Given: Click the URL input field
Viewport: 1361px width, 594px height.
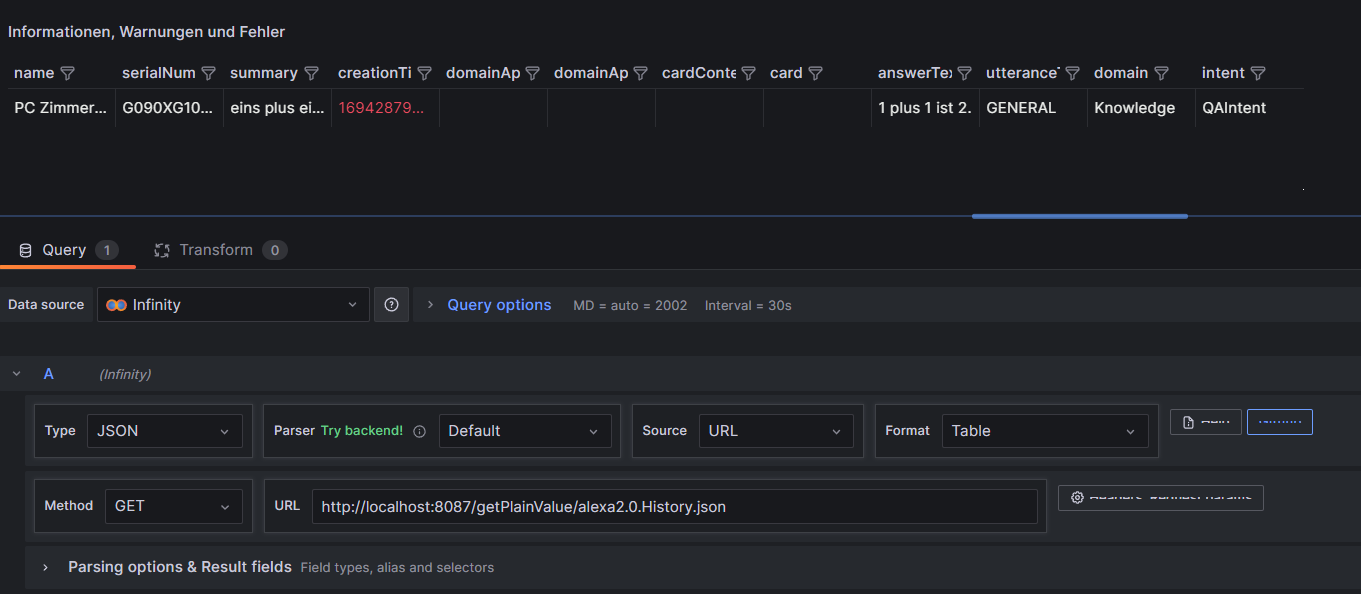Looking at the screenshot, I should pyautogui.click(x=673, y=506).
